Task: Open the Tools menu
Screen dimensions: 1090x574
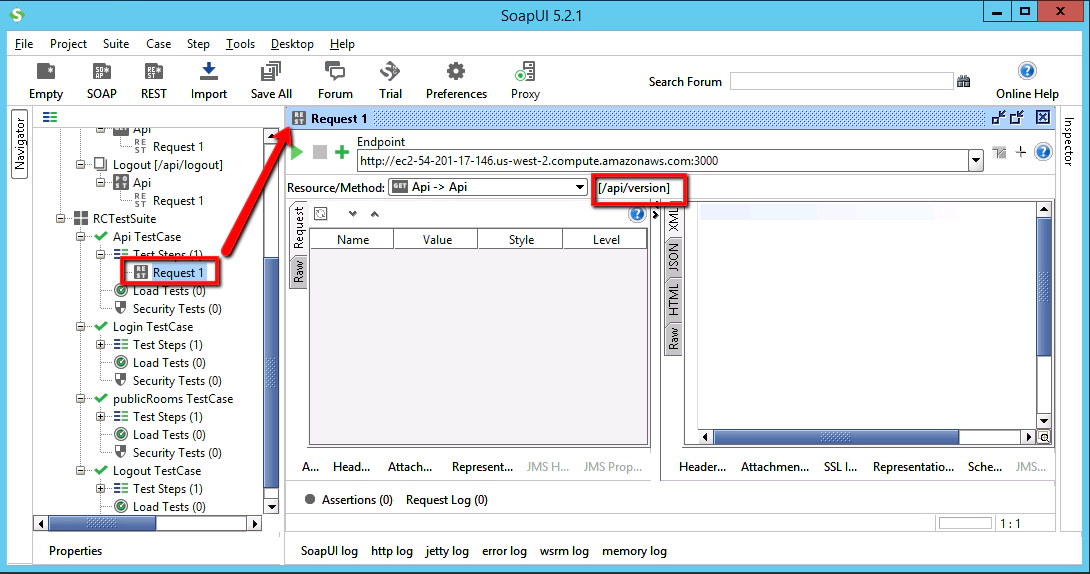Action: point(240,44)
